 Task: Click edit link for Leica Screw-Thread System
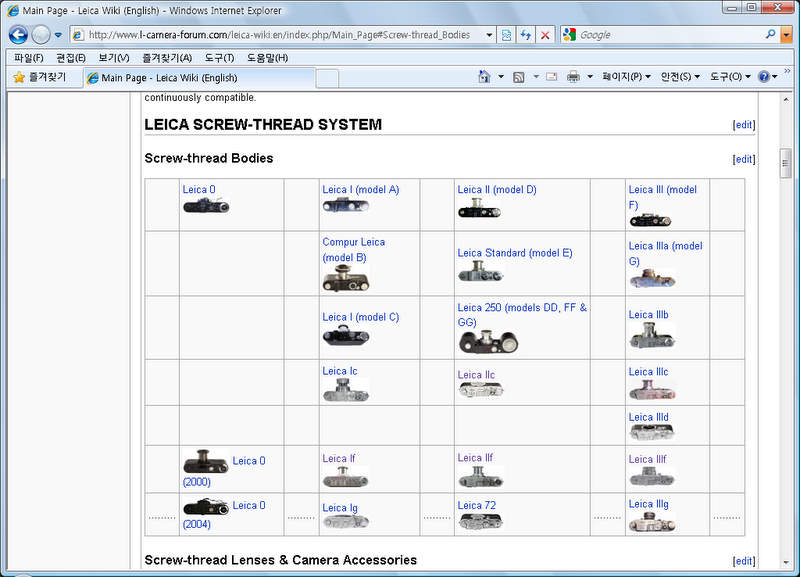744,124
